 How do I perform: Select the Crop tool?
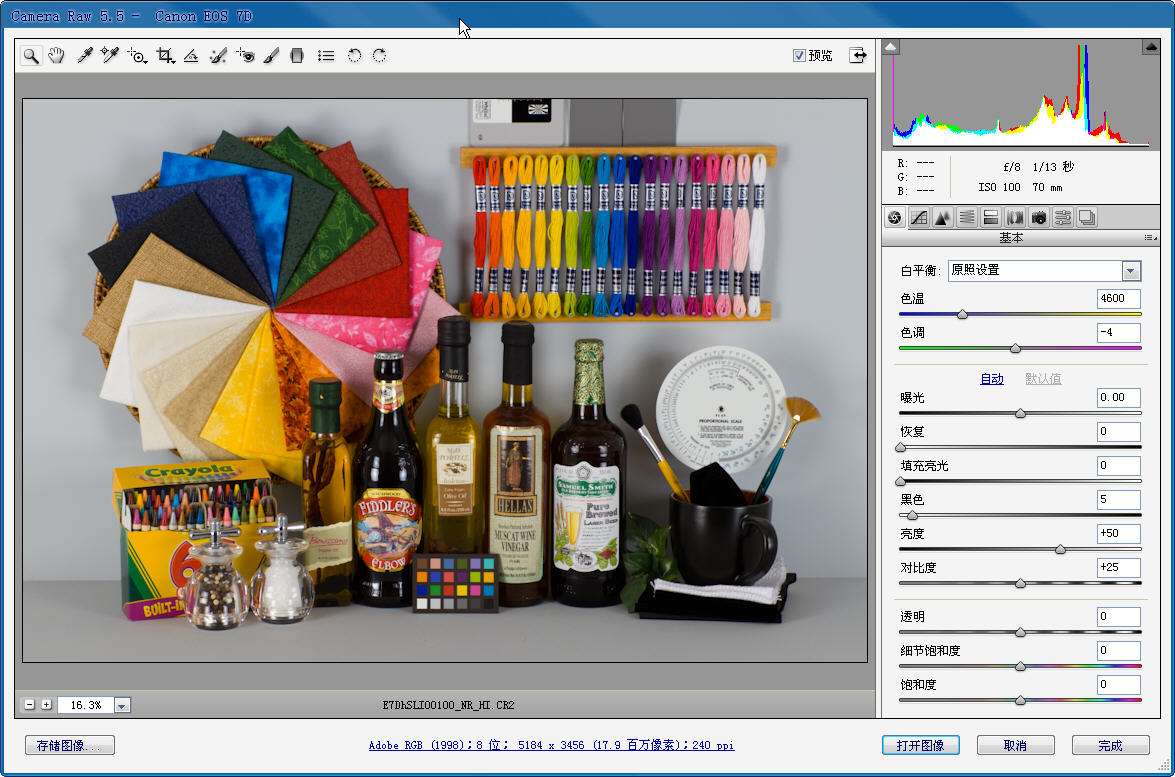pyautogui.click(x=165, y=55)
